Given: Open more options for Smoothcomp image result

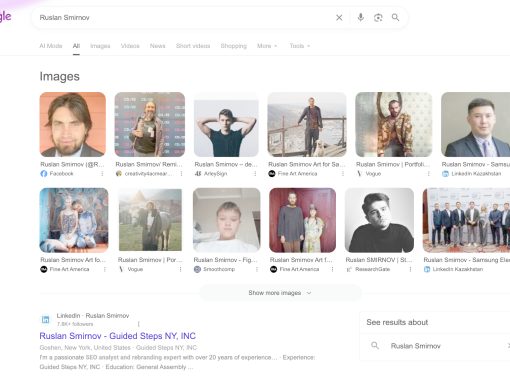Looking at the screenshot, I should pyautogui.click(x=257, y=269).
